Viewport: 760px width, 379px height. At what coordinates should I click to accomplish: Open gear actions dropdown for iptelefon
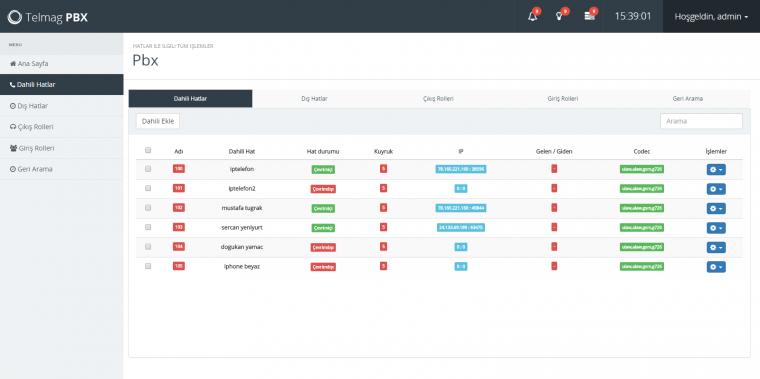pos(716,170)
